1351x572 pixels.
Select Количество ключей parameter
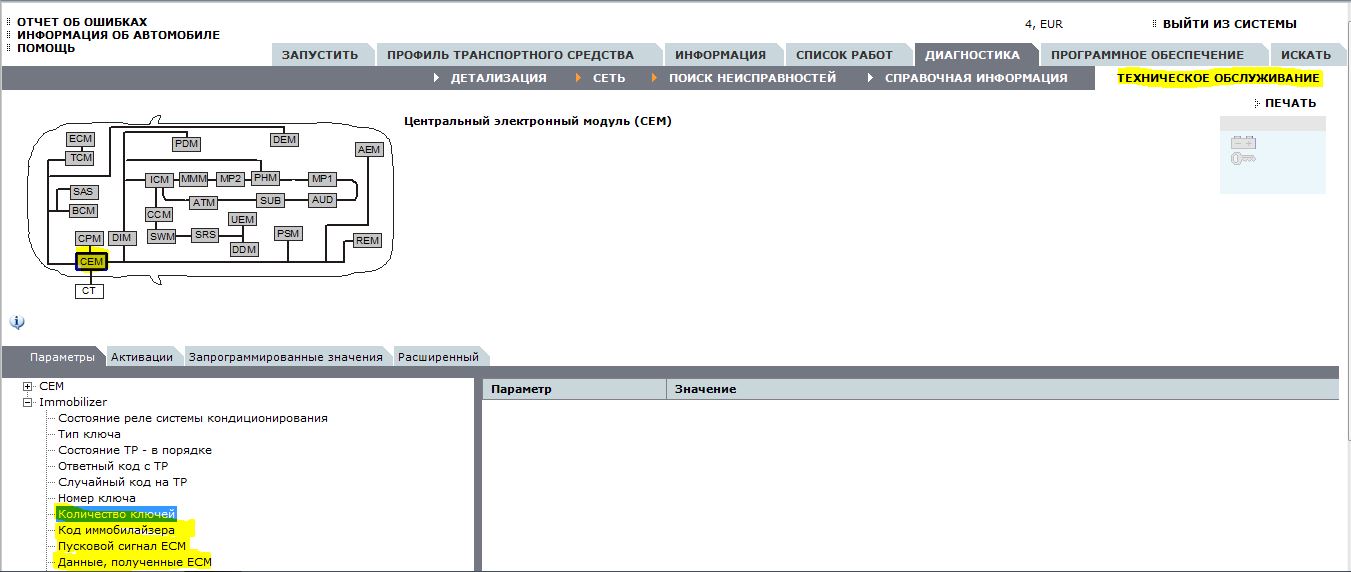(x=116, y=514)
